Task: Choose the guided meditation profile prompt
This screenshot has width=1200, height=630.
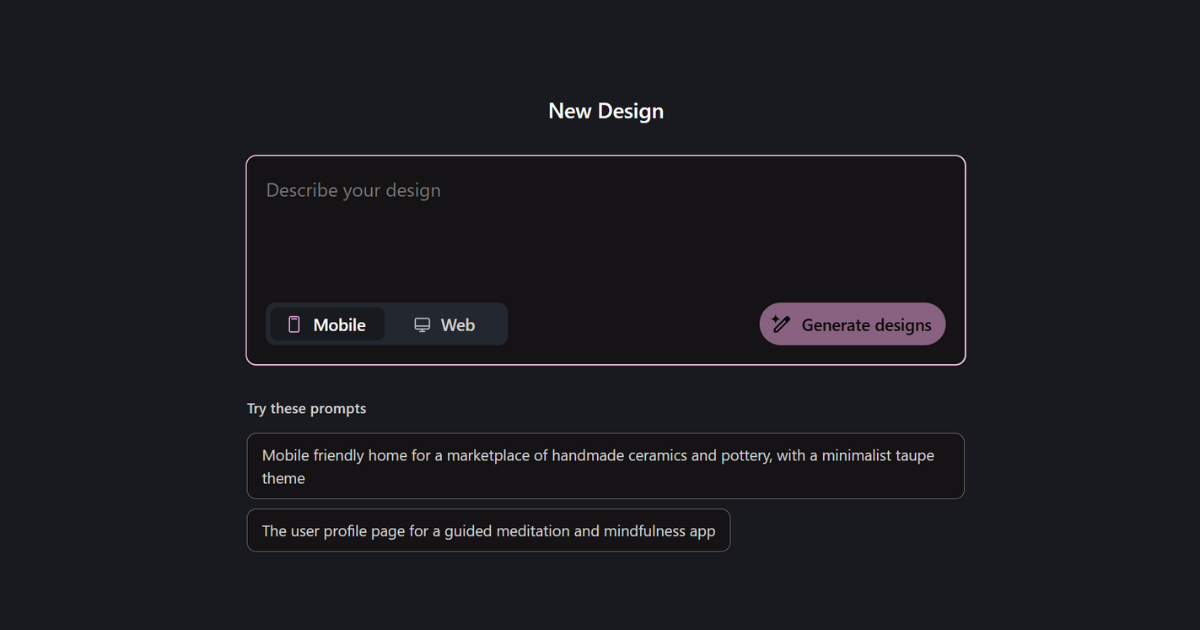Action: pyautogui.click(x=488, y=531)
